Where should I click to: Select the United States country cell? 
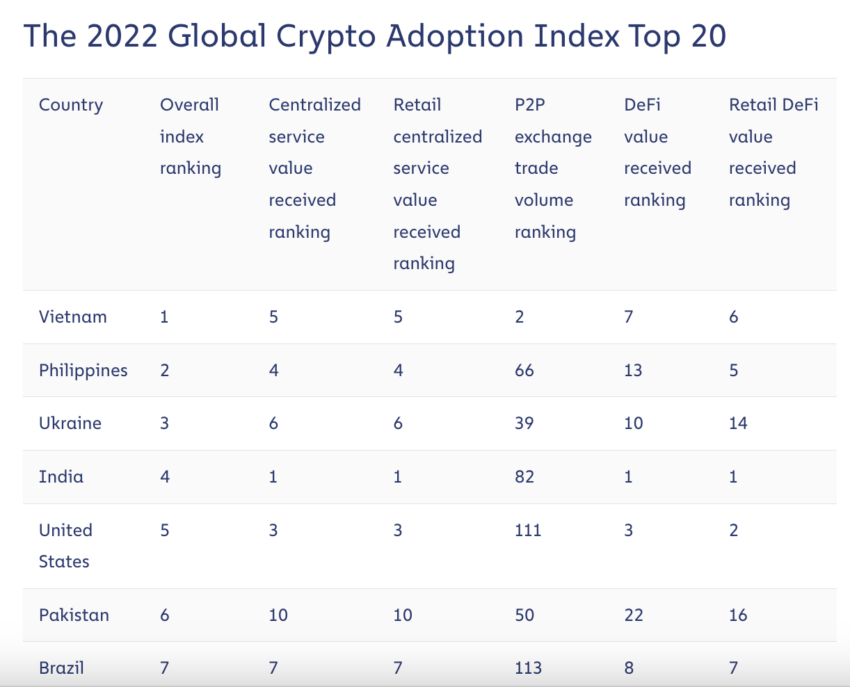(66, 546)
